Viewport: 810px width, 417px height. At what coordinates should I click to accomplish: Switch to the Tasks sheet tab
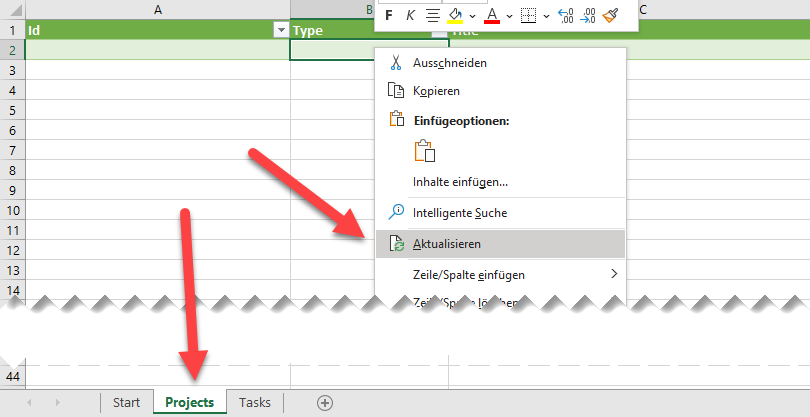pos(254,402)
